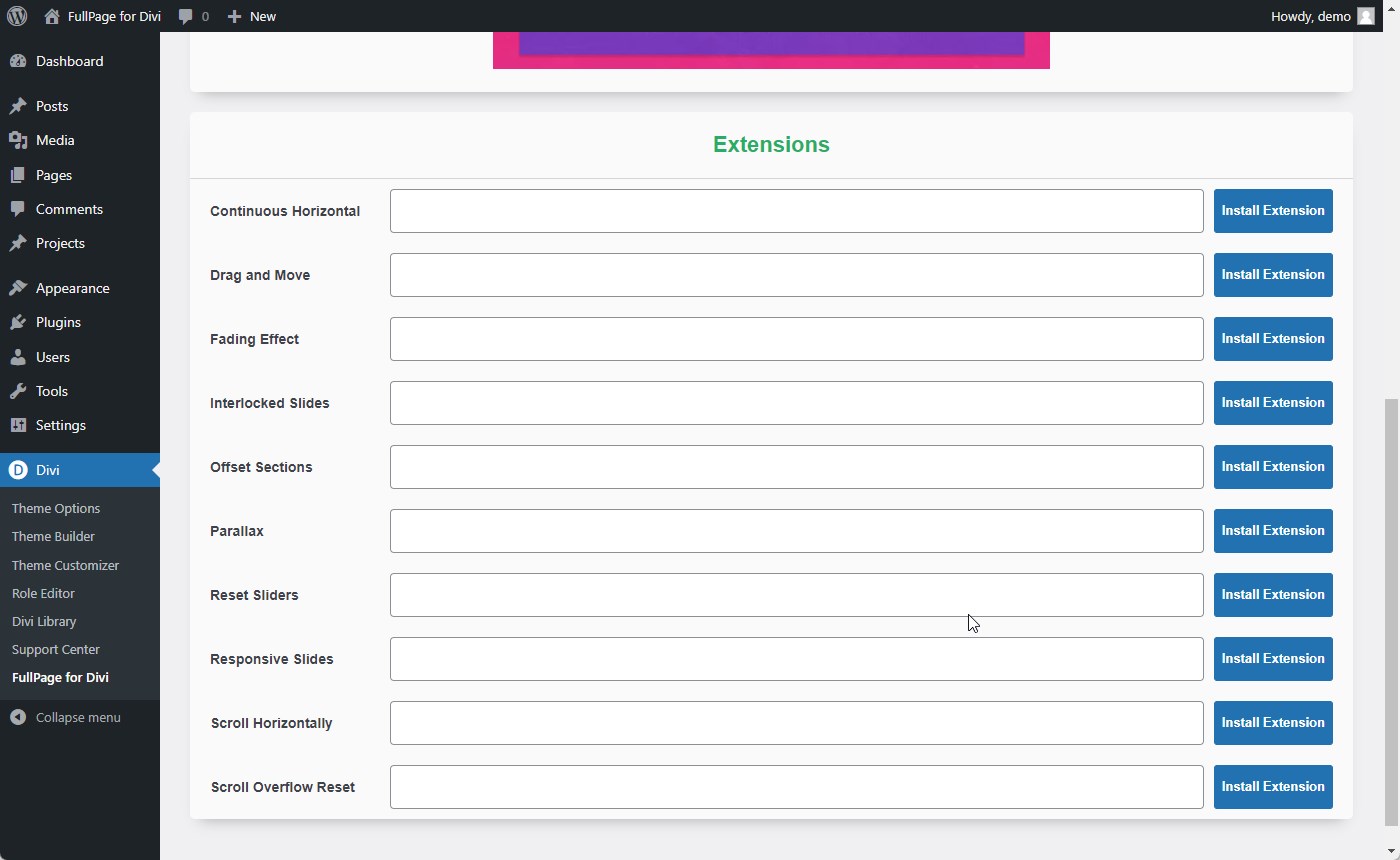
Task: Install the Fading Effect extension
Action: [x=1273, y=339]
